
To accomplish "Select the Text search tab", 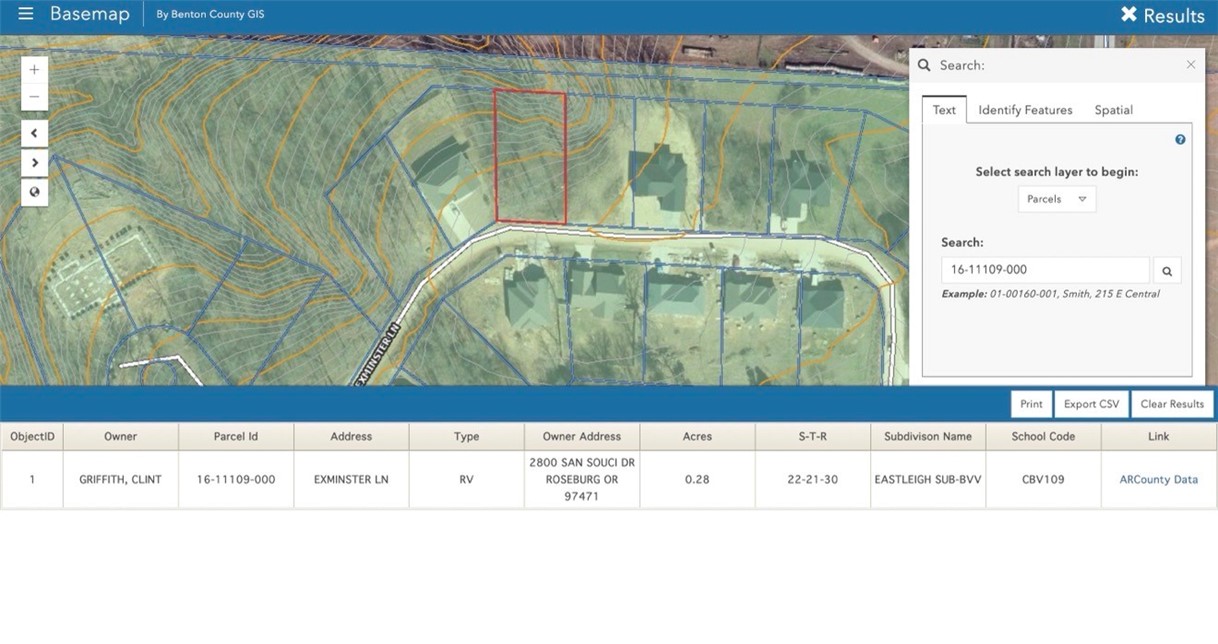I will coord(944,110).
